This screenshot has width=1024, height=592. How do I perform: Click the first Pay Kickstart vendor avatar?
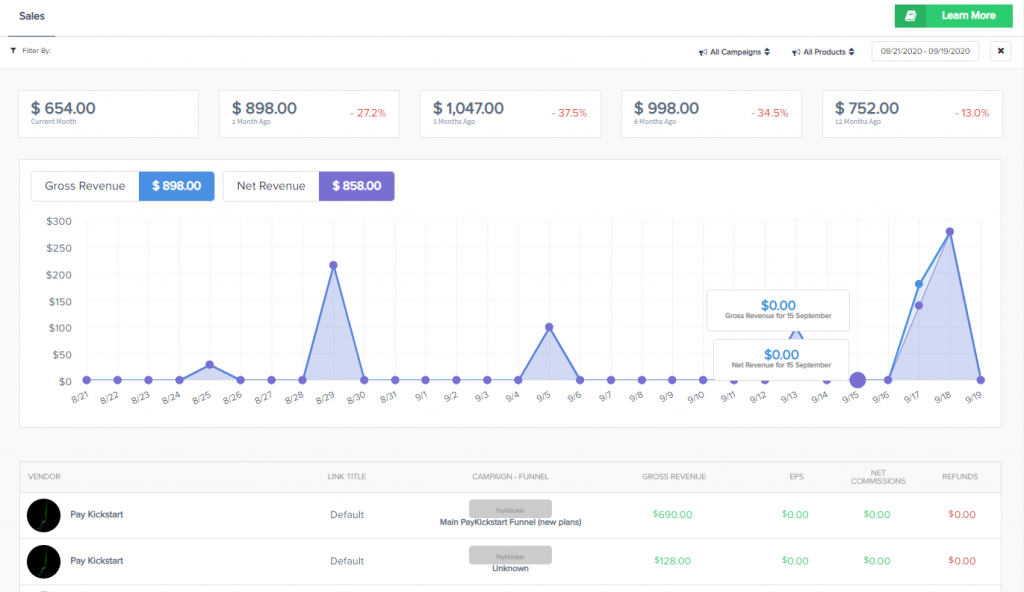tap(44, 515)
